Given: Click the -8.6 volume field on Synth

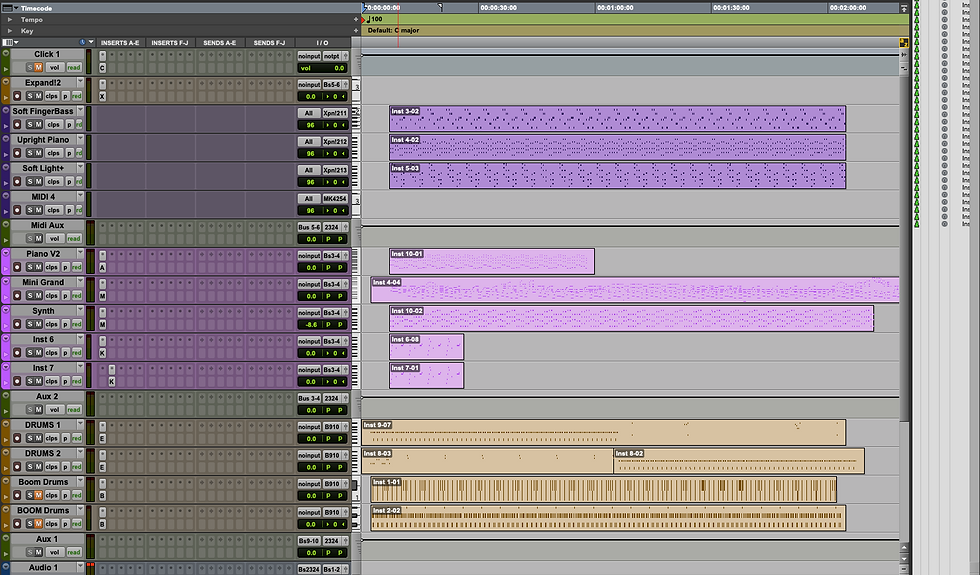Looking at the screenshot, I should click(x=311, y=325).
